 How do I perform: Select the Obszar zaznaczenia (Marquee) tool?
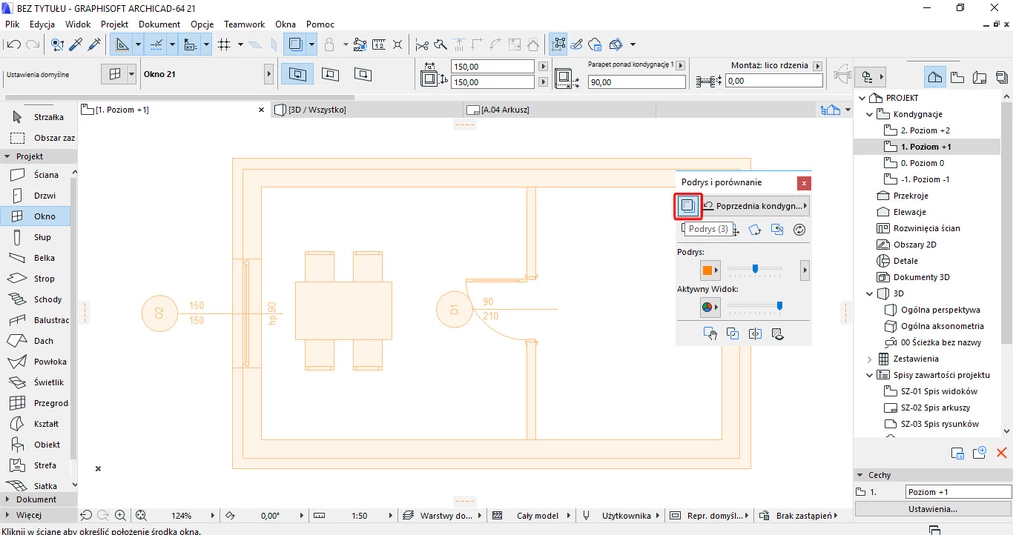pyautogui.click(x=39, y=138)
